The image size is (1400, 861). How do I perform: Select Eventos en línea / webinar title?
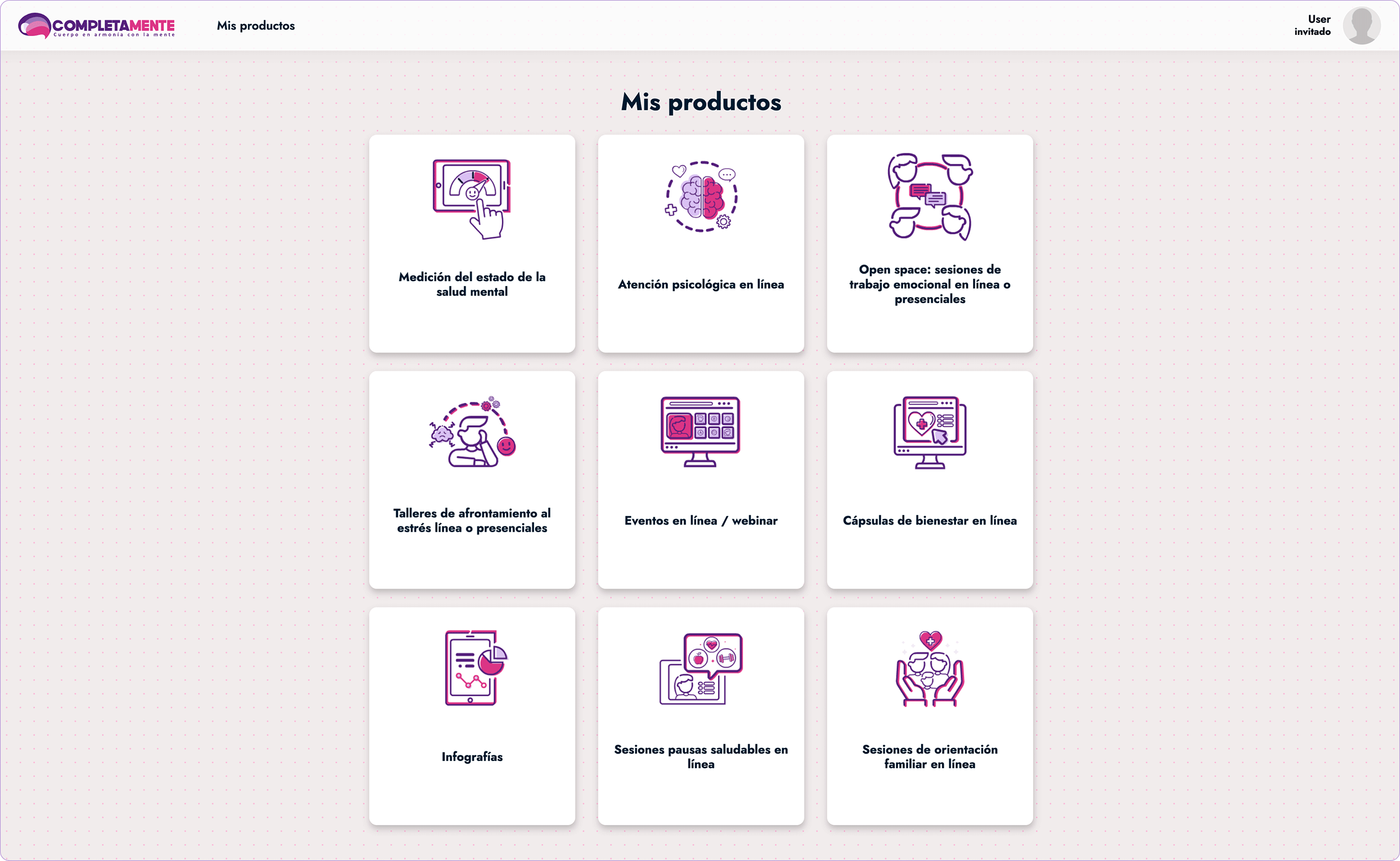pos(701,520)
